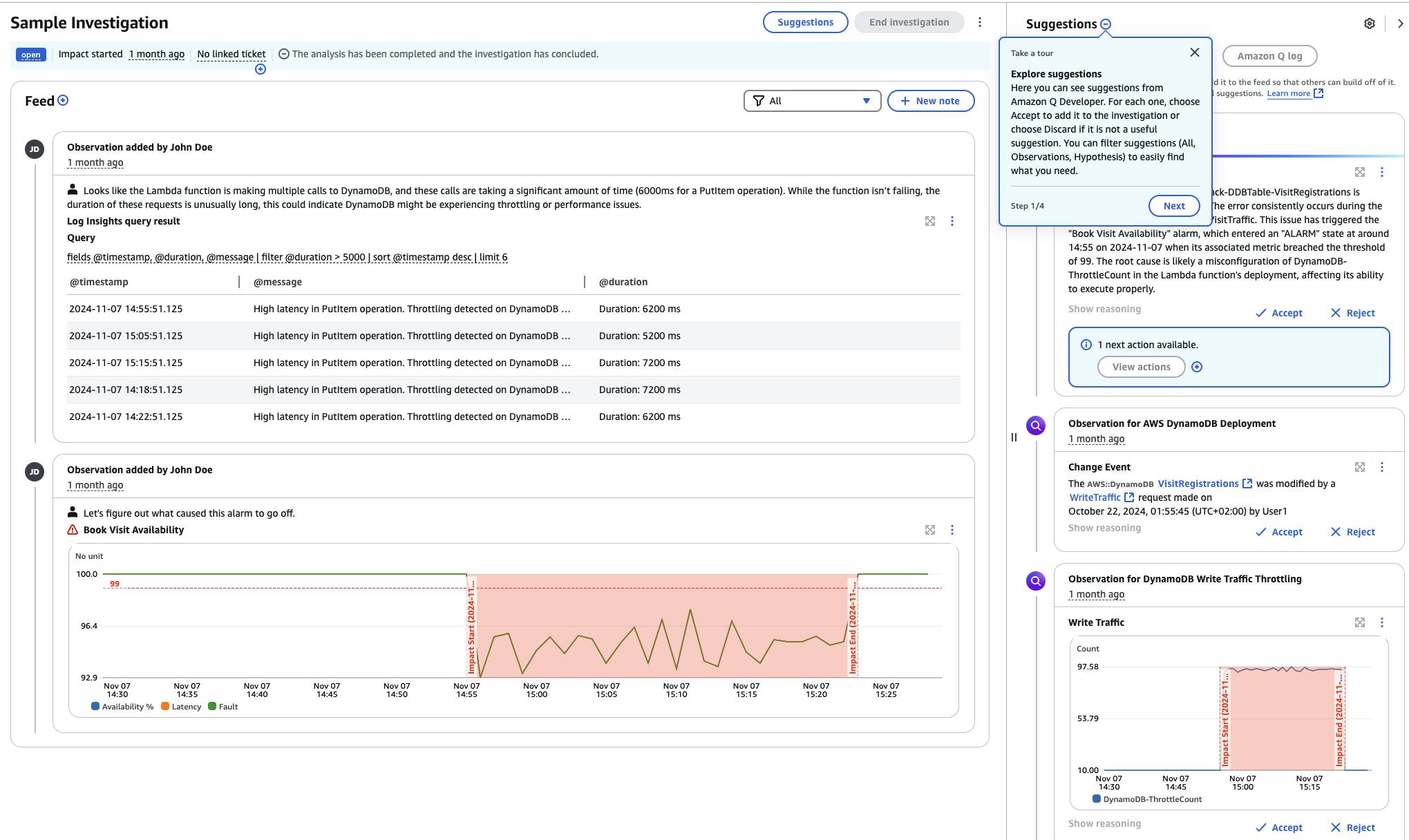
Task: Expand the three-dot overflow menu on Write Traffic chart
Action: click(x=1382, y=622)
